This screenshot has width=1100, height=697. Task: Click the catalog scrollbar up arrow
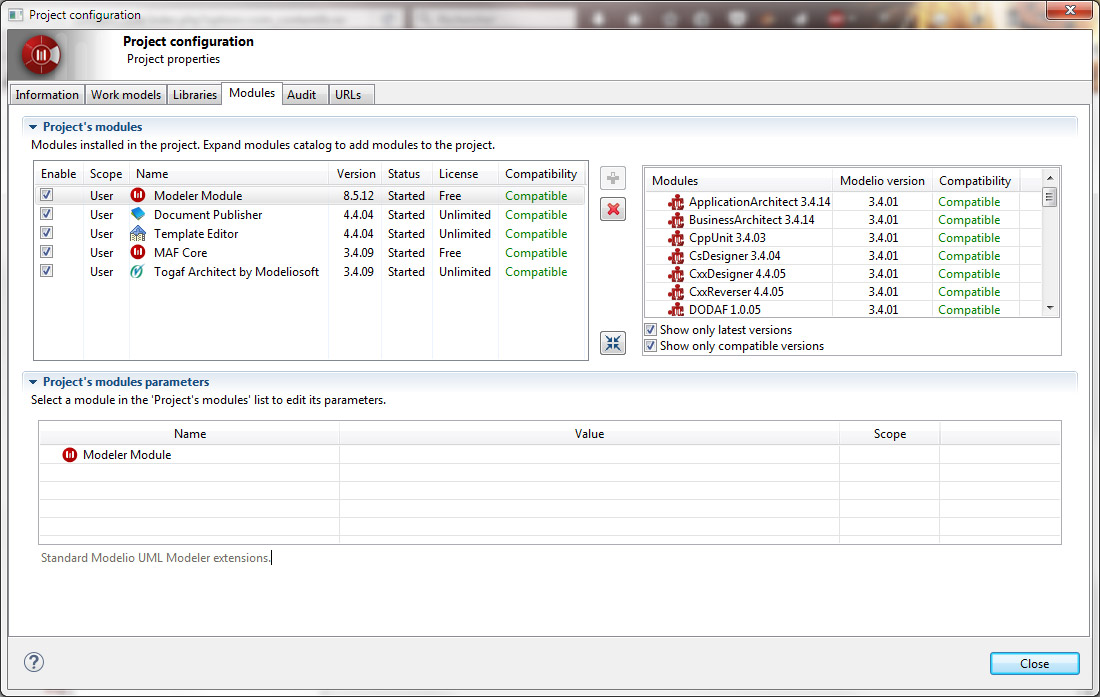point(1049,178)
